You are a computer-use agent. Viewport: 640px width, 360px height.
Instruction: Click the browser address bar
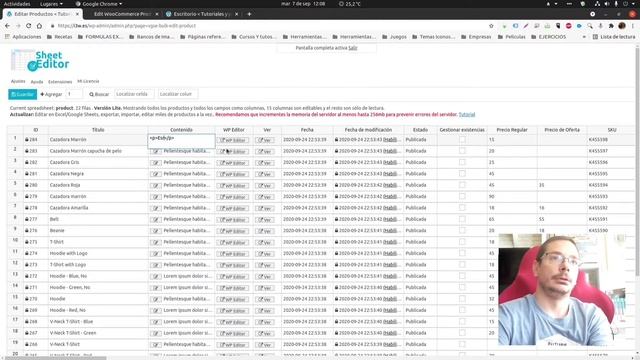tap(269, 26)
